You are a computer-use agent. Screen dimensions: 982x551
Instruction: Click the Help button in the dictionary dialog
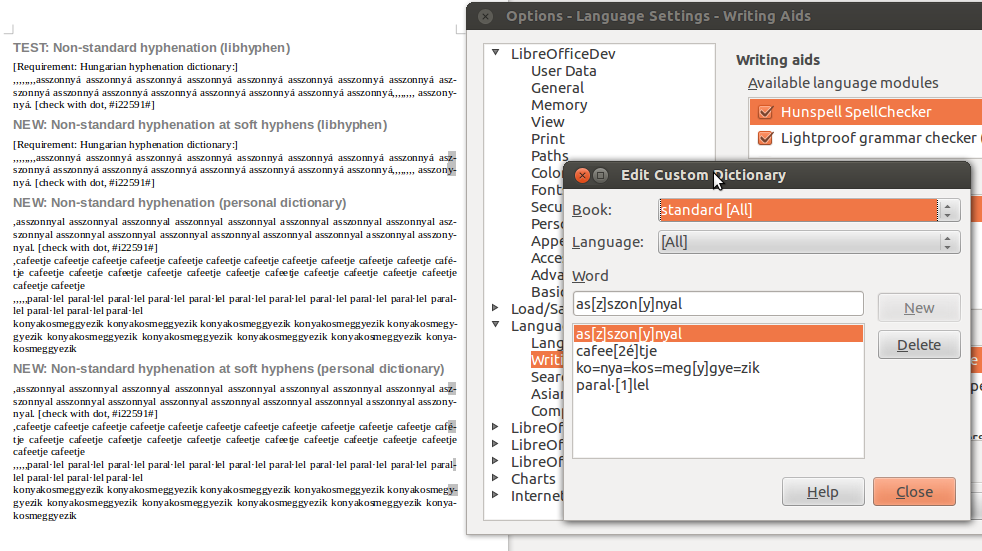point(822,492)
